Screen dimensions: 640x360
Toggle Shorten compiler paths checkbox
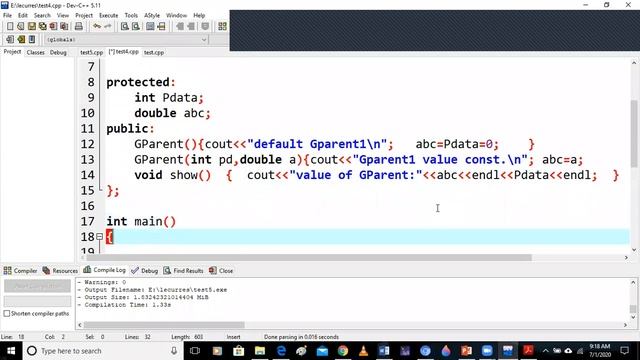(7, 313)
